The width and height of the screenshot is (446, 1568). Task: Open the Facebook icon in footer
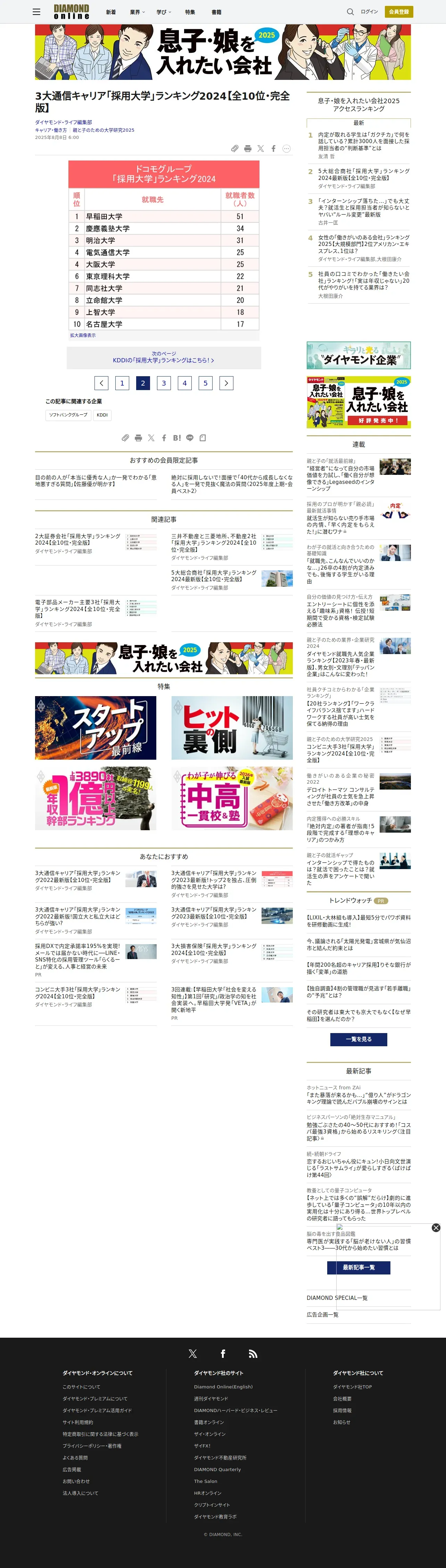click(223, 1354)
